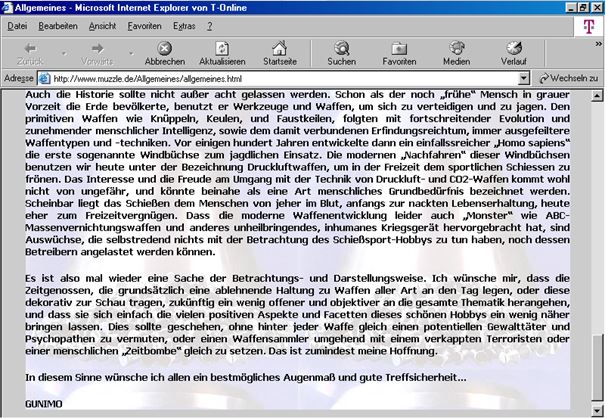
Task: Click into the address URL field
Action: point(280,77)
